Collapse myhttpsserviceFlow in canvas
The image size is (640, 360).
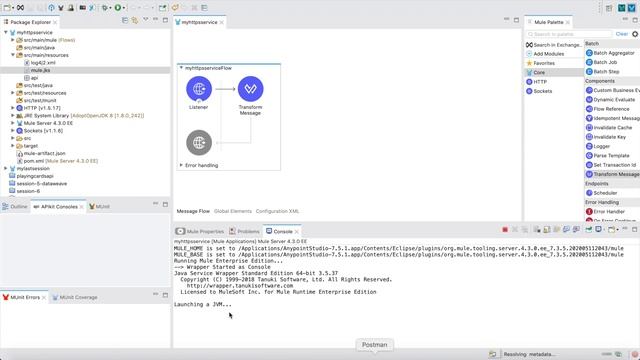pyautogui.click(x=181, y=68)
